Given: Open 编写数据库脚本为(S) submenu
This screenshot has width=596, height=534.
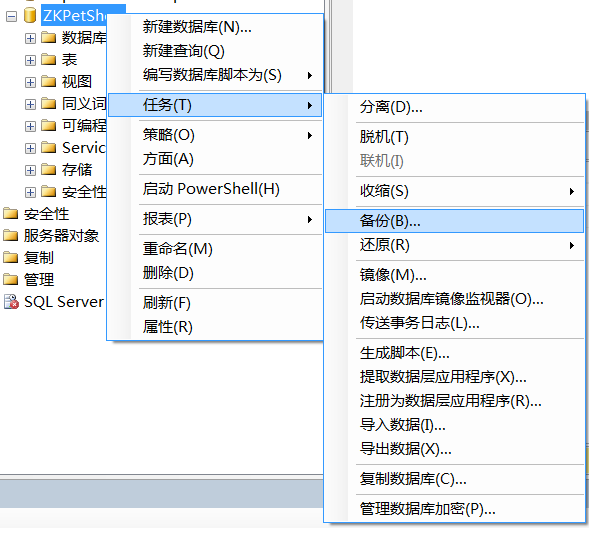Looking at the screenshot, I should (215, 75).
